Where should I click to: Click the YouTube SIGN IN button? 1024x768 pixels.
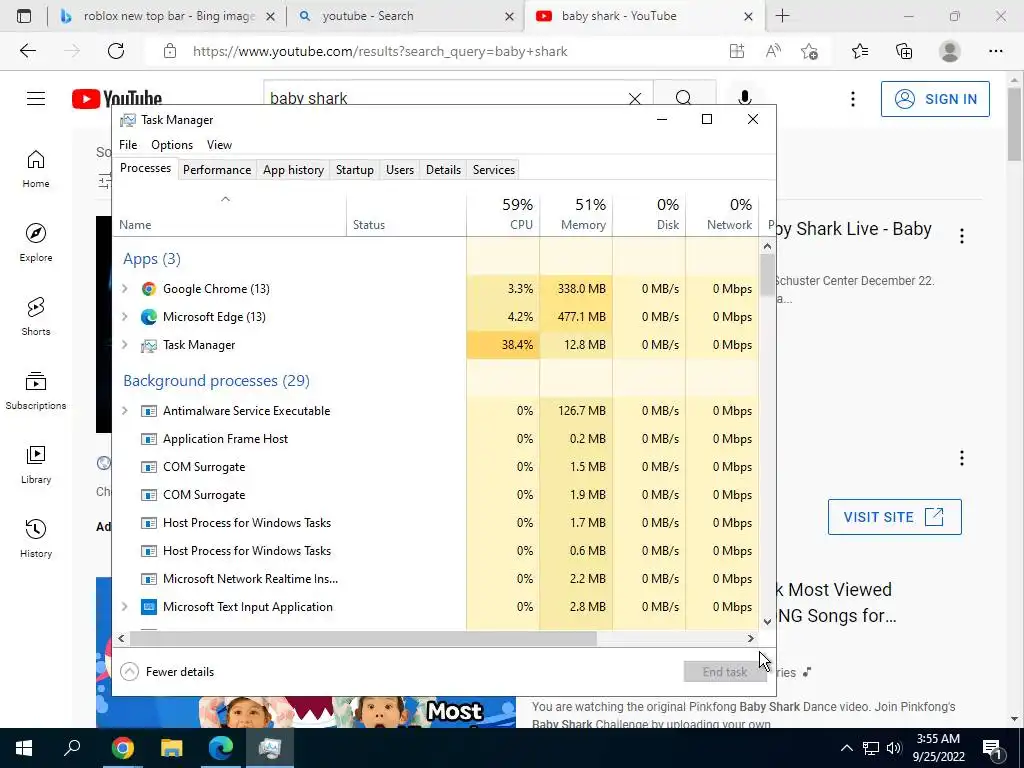coord(935,99)
